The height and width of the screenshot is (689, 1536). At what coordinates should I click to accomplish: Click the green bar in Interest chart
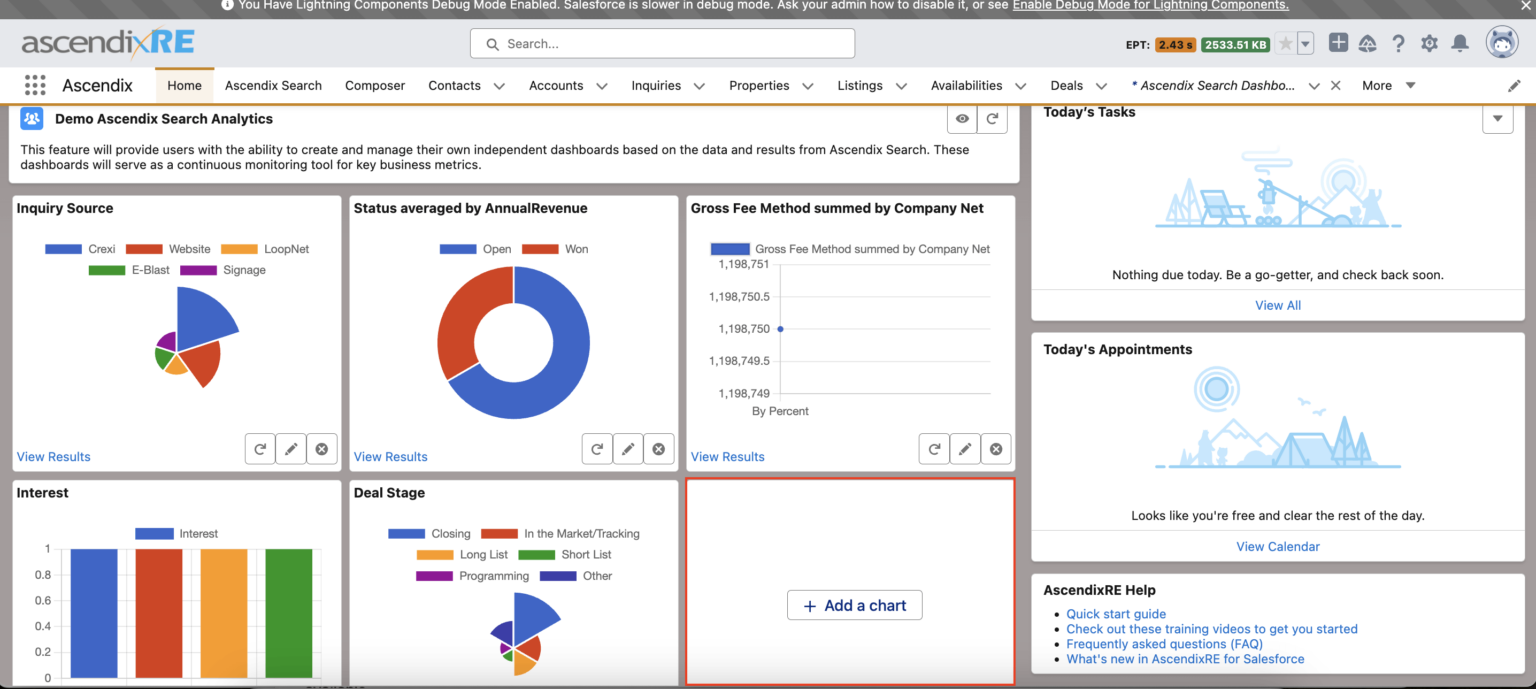(288, 613)
